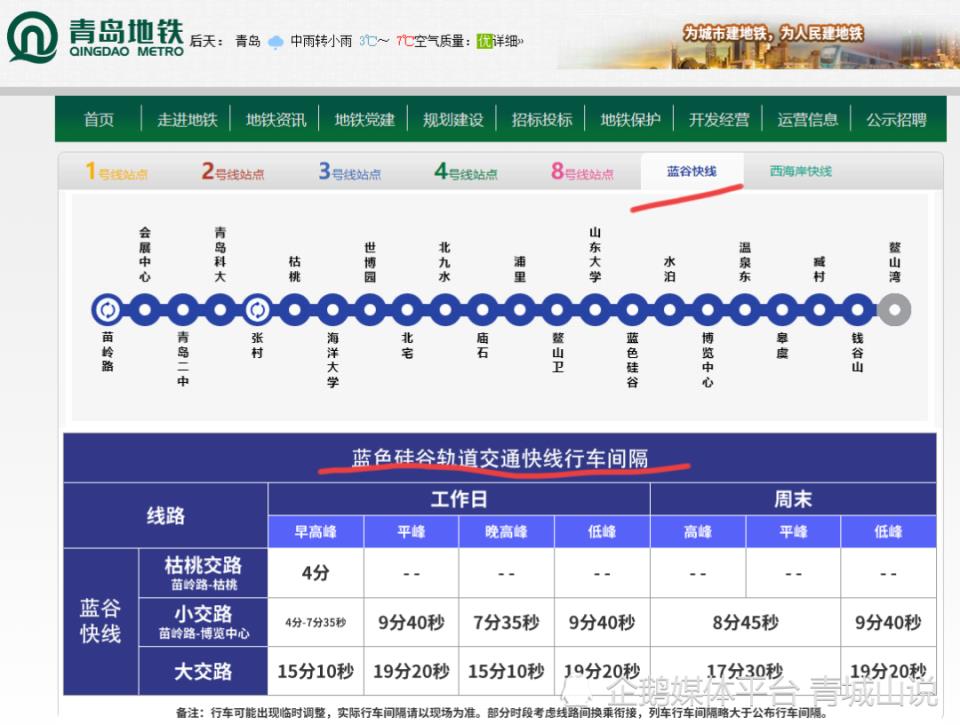
Task: Select the 博览中心 station circle
Action: pos(707,309)
